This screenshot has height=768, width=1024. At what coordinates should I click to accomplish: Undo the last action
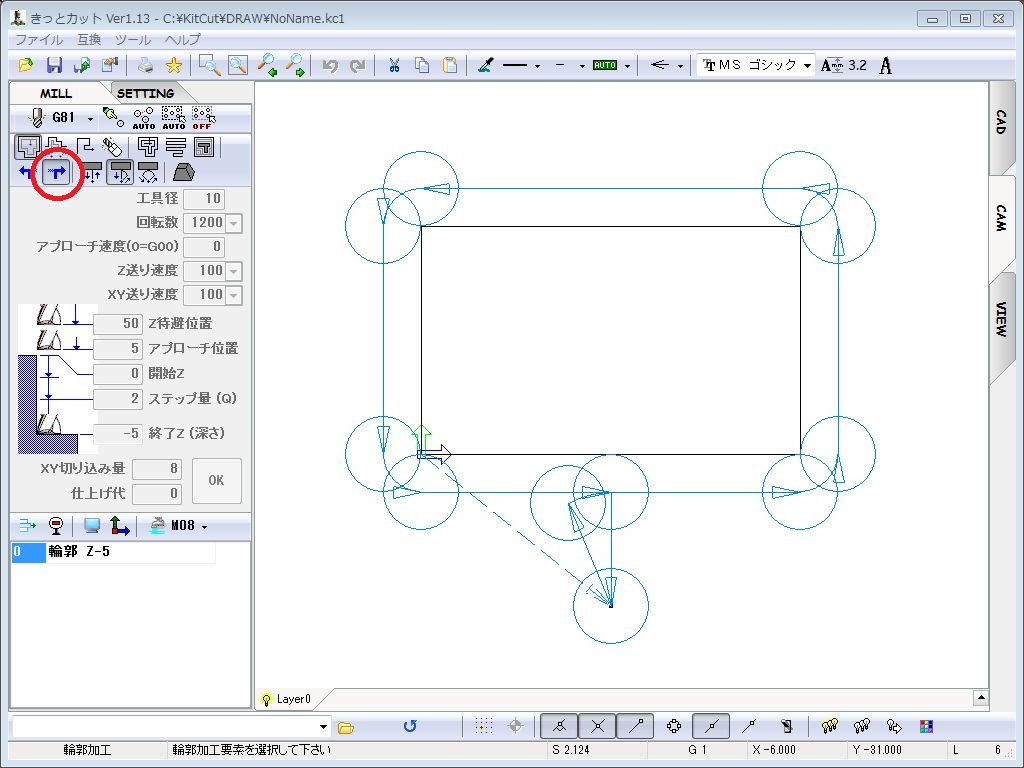(330, 65)
